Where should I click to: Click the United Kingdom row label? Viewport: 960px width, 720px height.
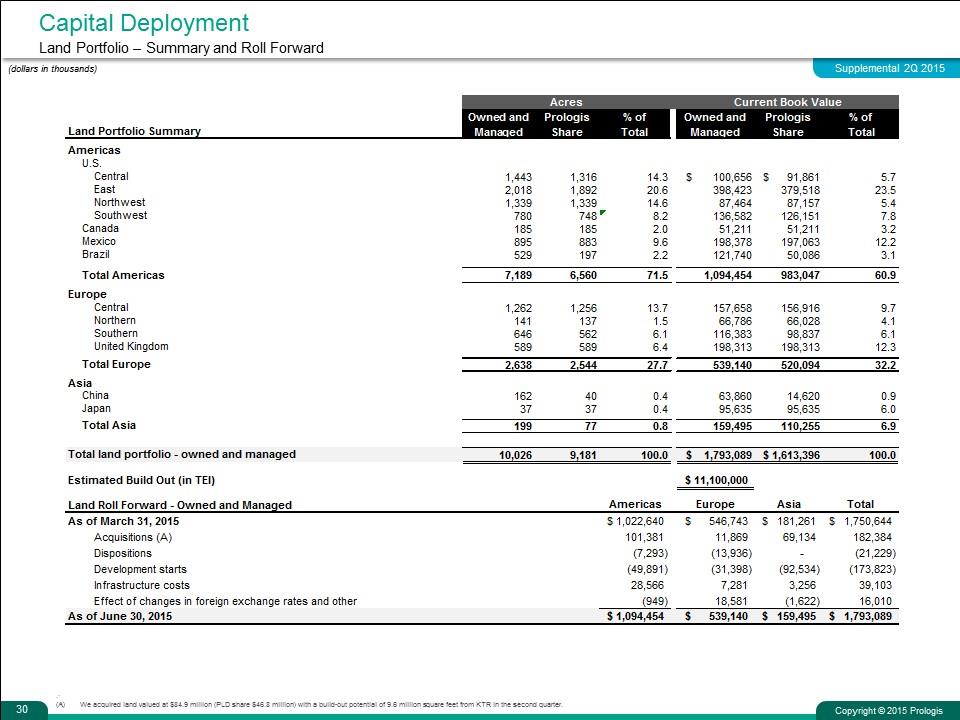[x=131, y=346]
